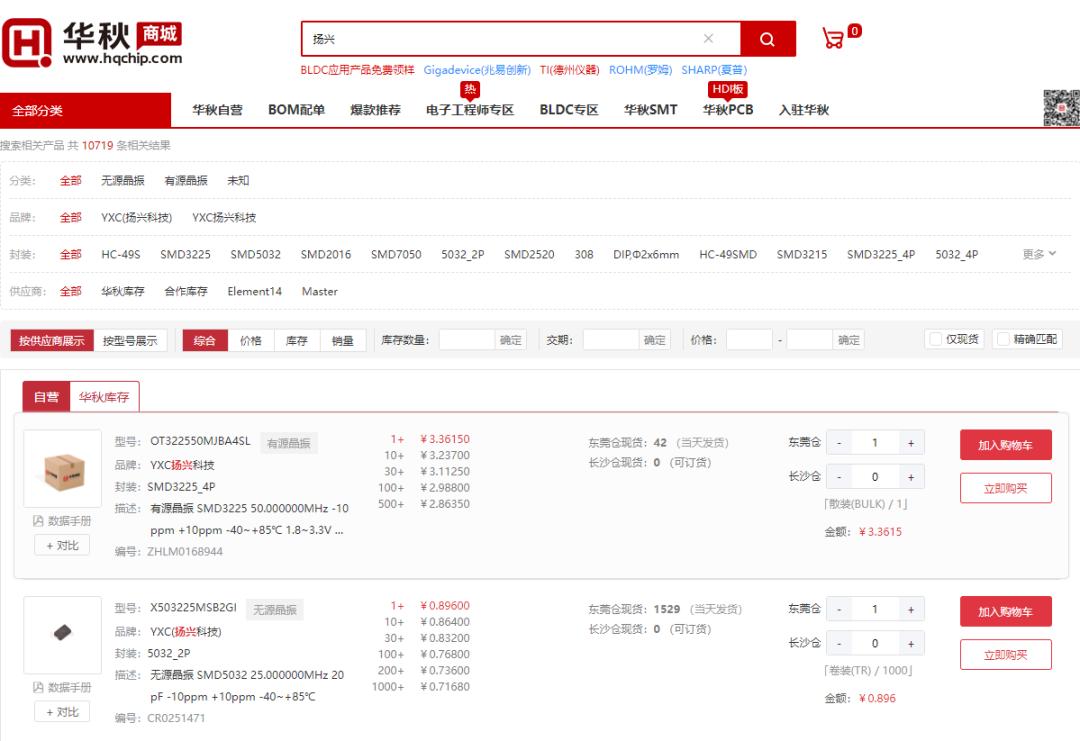Toggle the 仅现货 checkbox

pos(935,339)
